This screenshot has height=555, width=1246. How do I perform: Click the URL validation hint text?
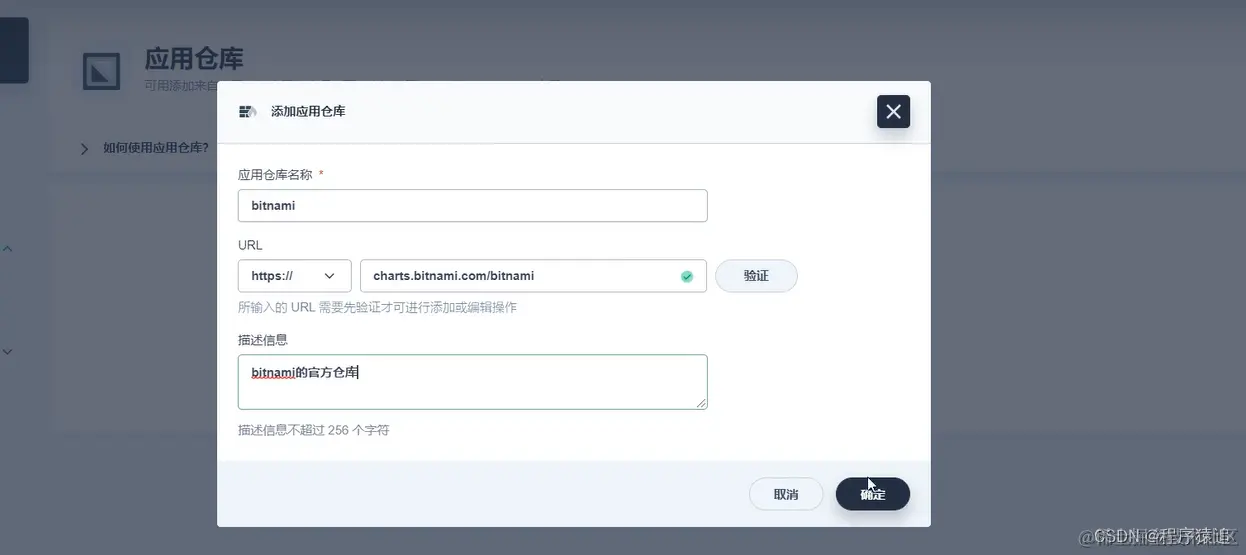coord(377,307)
